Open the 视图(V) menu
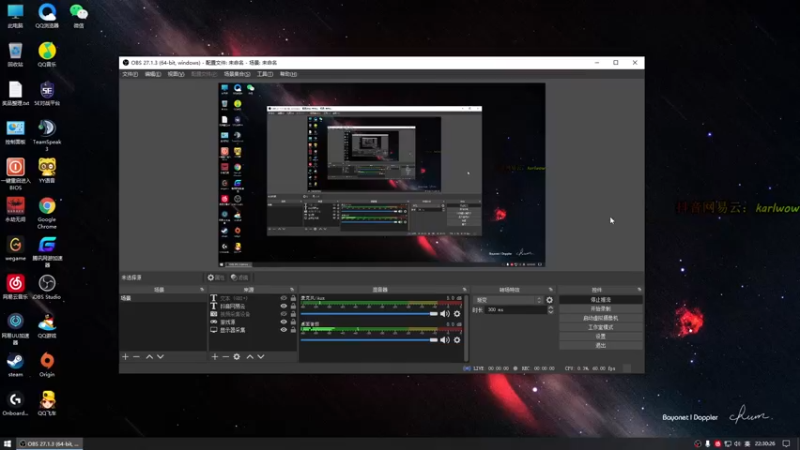 (176, 74)
